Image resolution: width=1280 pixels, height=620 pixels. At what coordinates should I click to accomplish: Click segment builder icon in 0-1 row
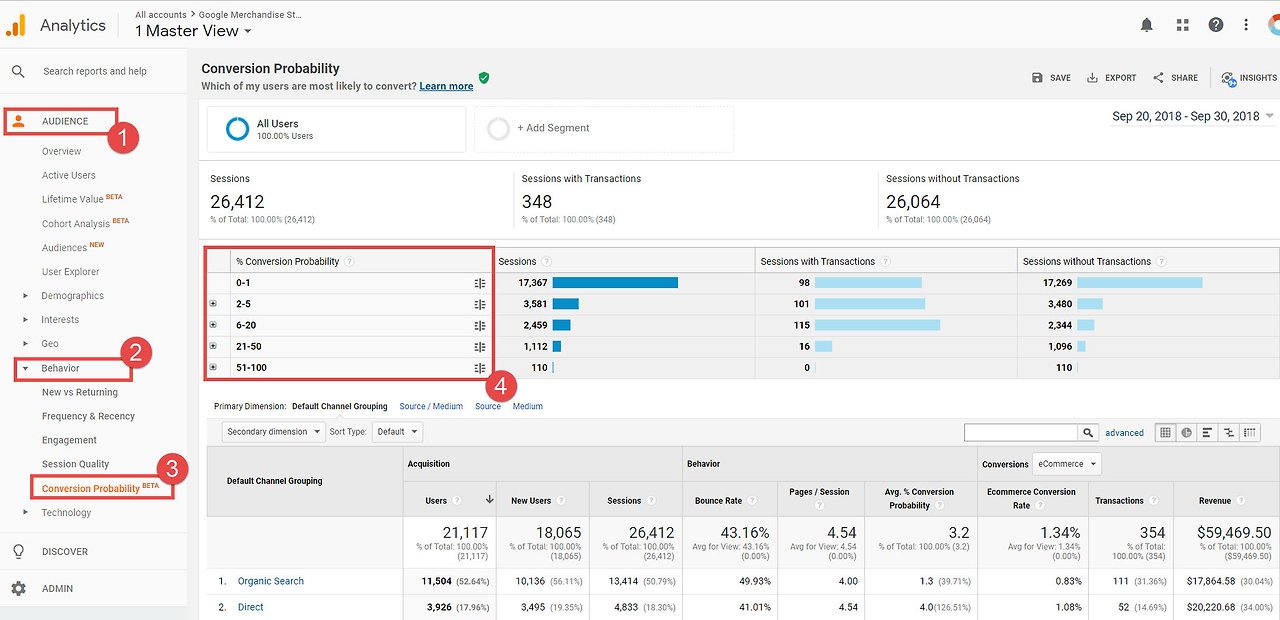[x=480, y=283]
